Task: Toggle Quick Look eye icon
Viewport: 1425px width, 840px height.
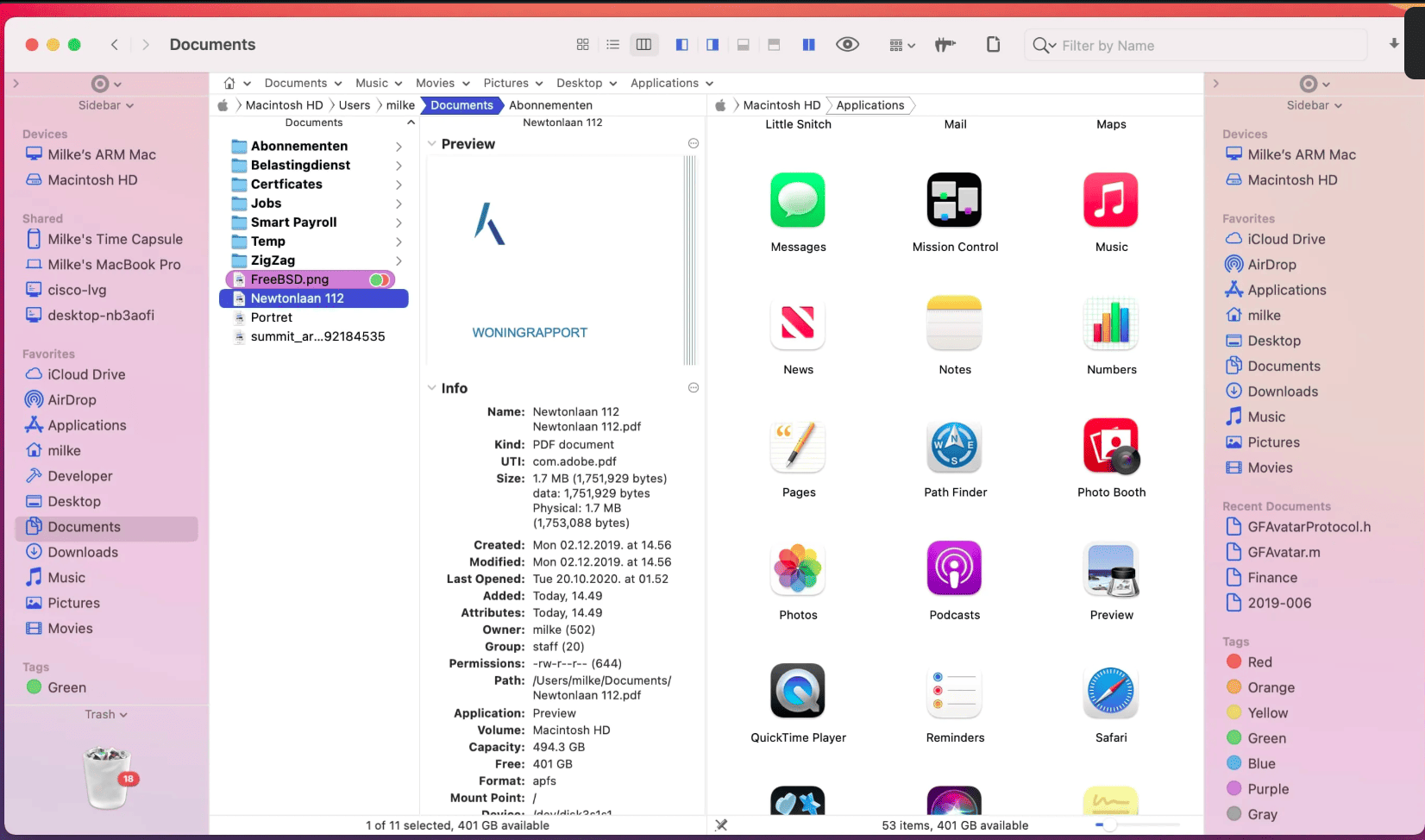Action: point(847,45)
